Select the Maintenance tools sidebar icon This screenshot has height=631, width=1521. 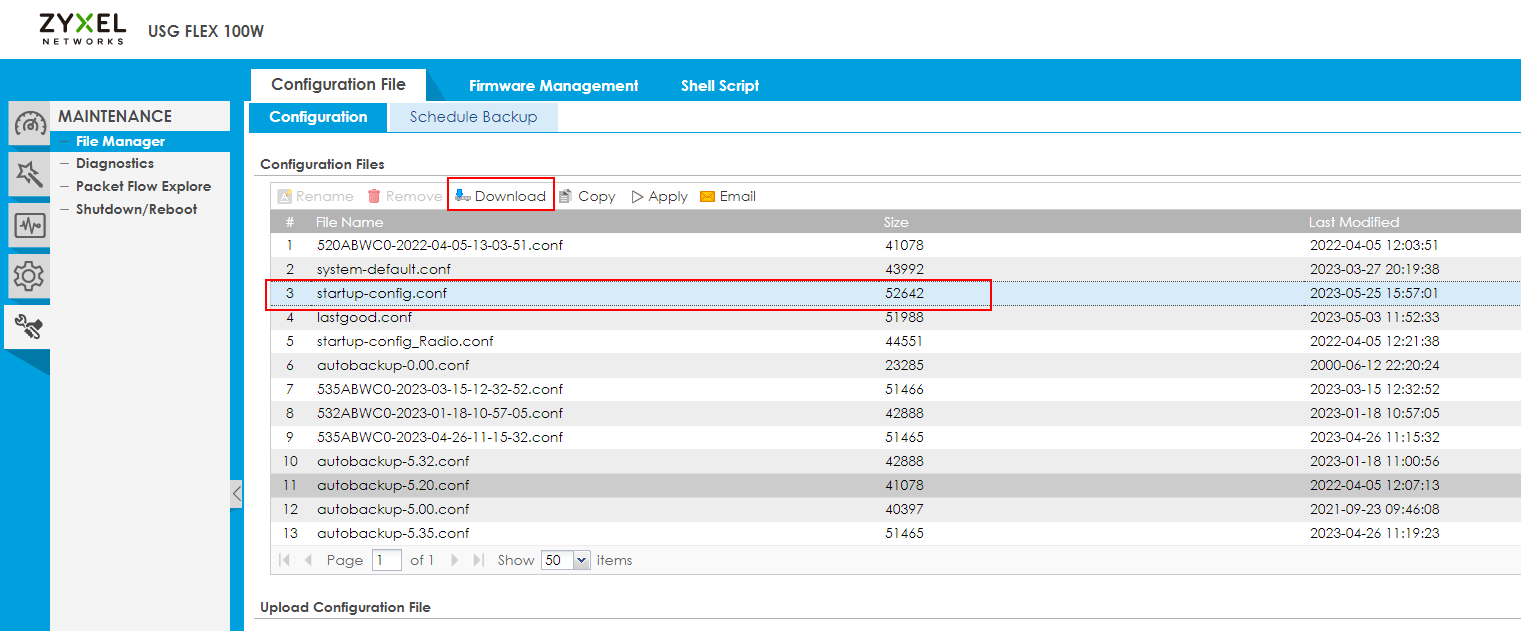pyautogui.click(x=28, y=326)
